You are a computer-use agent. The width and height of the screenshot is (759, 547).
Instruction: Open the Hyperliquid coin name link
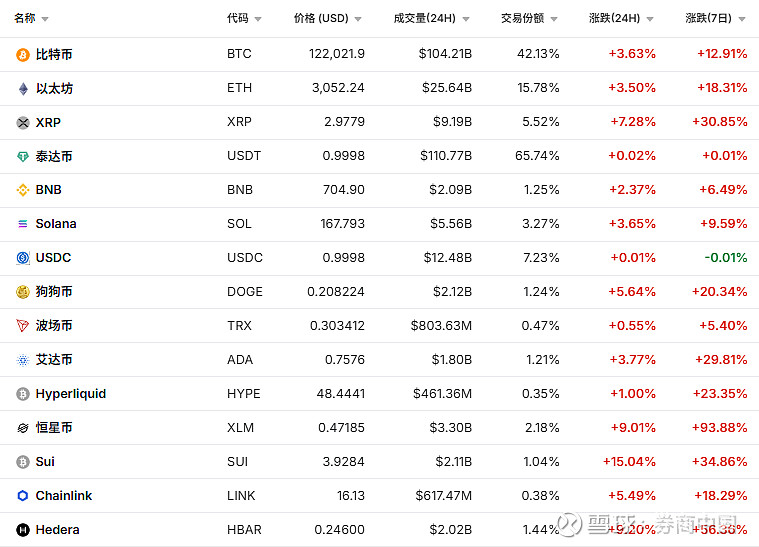point(70,394)
